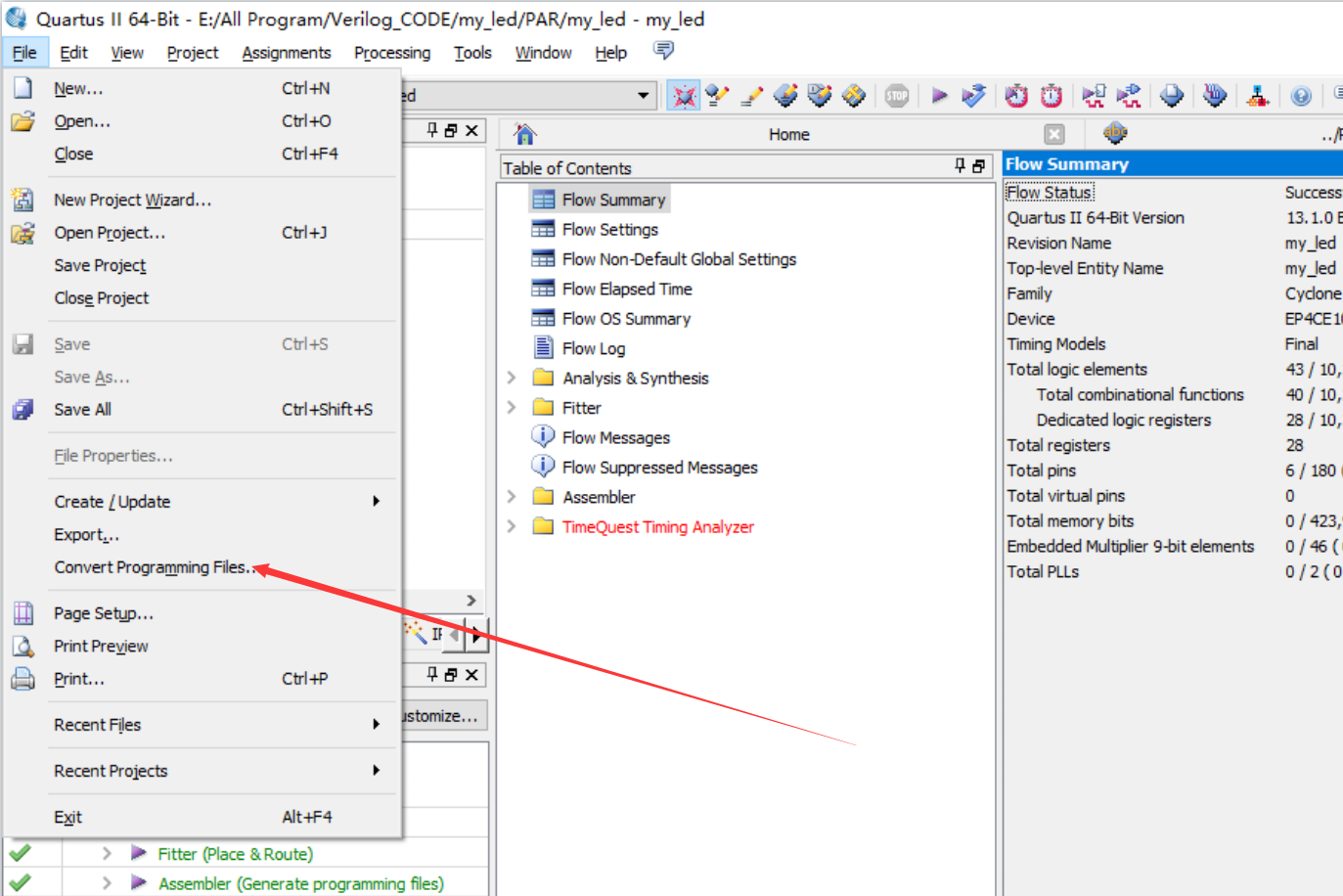Click the purple Start Compilation play icon
The image size is (1343, 896).
pos(940,95)
